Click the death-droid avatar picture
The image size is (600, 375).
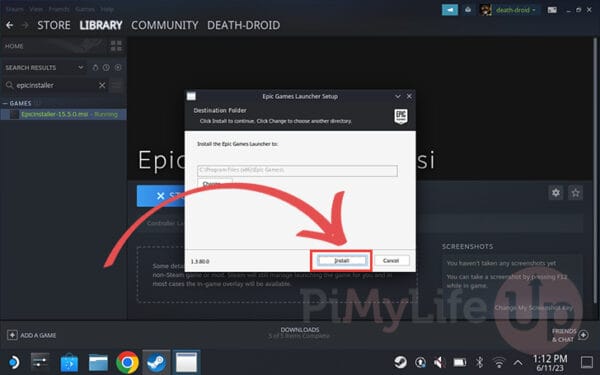point(486,10)
